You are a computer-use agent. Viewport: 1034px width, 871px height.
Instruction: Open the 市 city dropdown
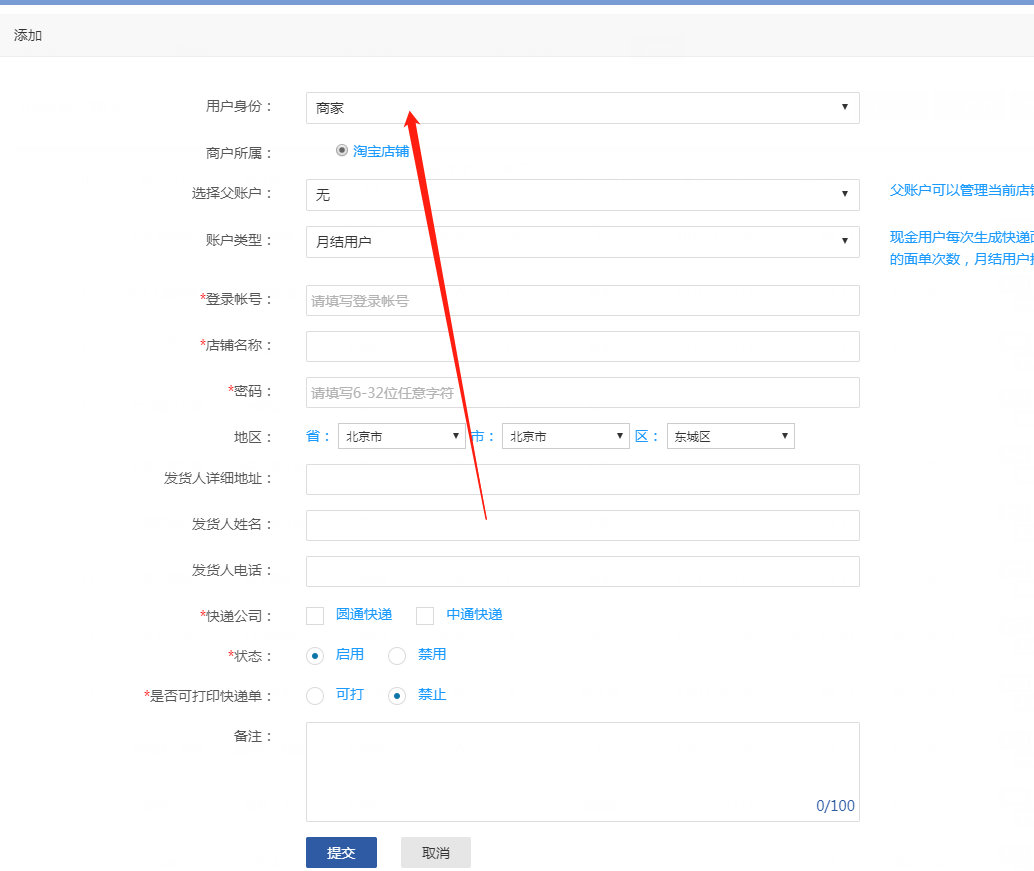[x=565, y=436]
